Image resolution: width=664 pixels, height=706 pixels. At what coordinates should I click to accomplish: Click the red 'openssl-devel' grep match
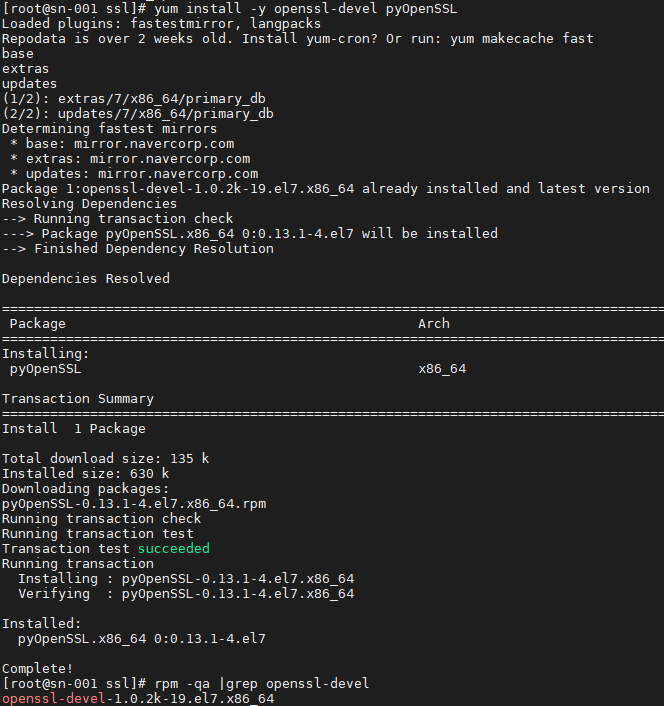(54, 699)
